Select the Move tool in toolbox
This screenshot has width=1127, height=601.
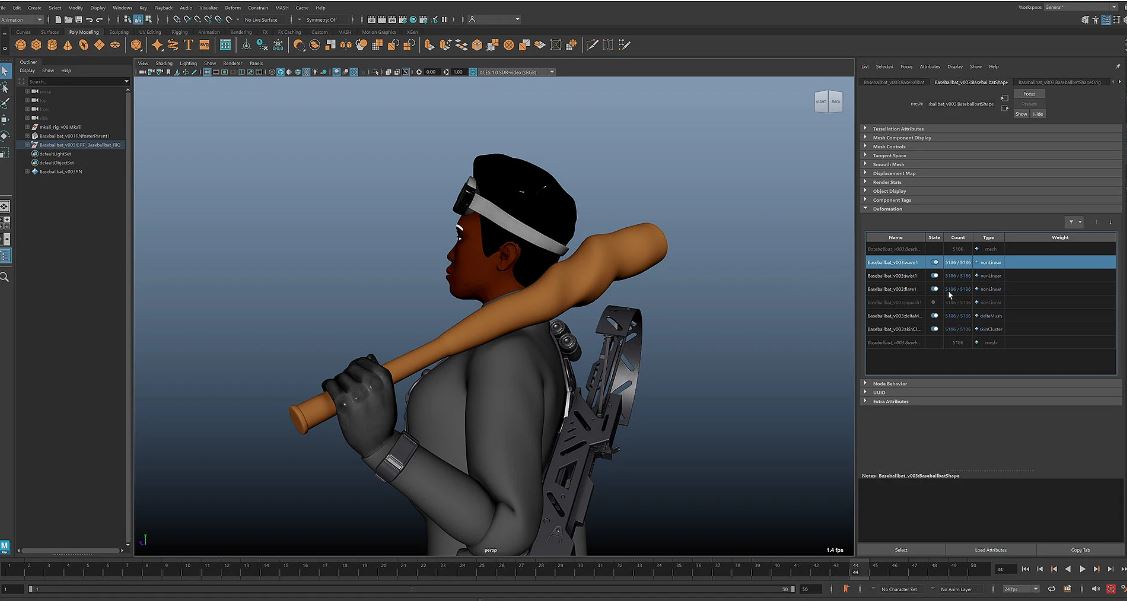(x=5, y=119)
